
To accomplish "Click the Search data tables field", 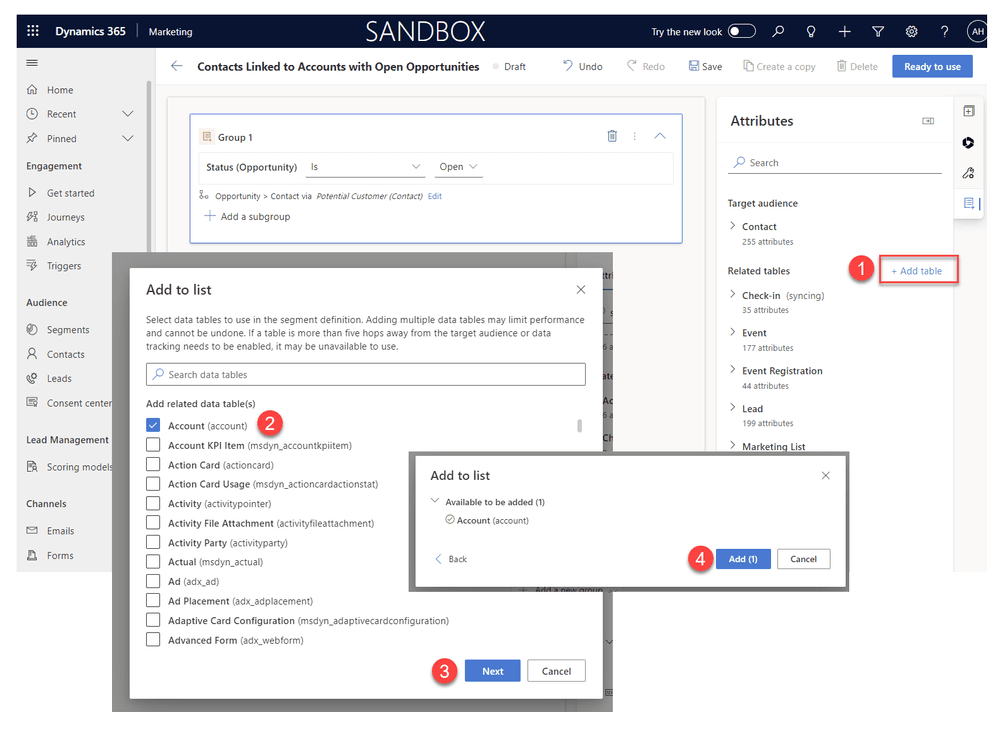I will click(365, 374).
